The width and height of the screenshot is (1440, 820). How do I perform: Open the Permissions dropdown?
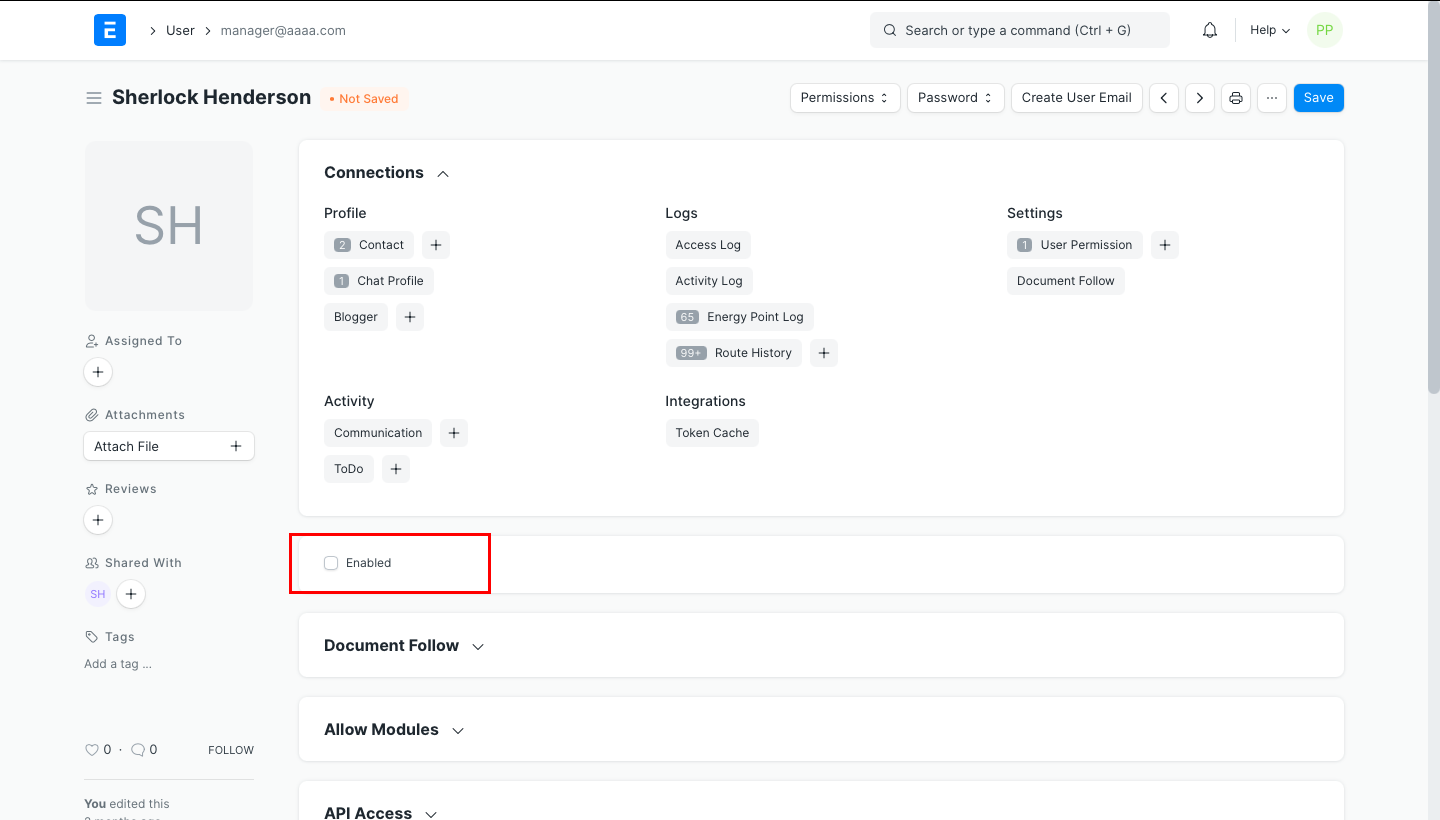tap(845, 98)
